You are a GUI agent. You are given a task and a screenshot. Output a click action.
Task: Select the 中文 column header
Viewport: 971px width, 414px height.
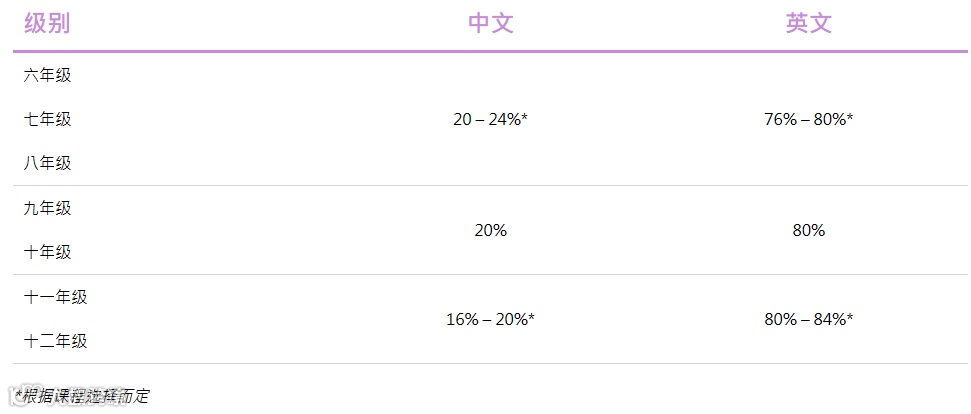pyautogui.click(x=490, y=24)
